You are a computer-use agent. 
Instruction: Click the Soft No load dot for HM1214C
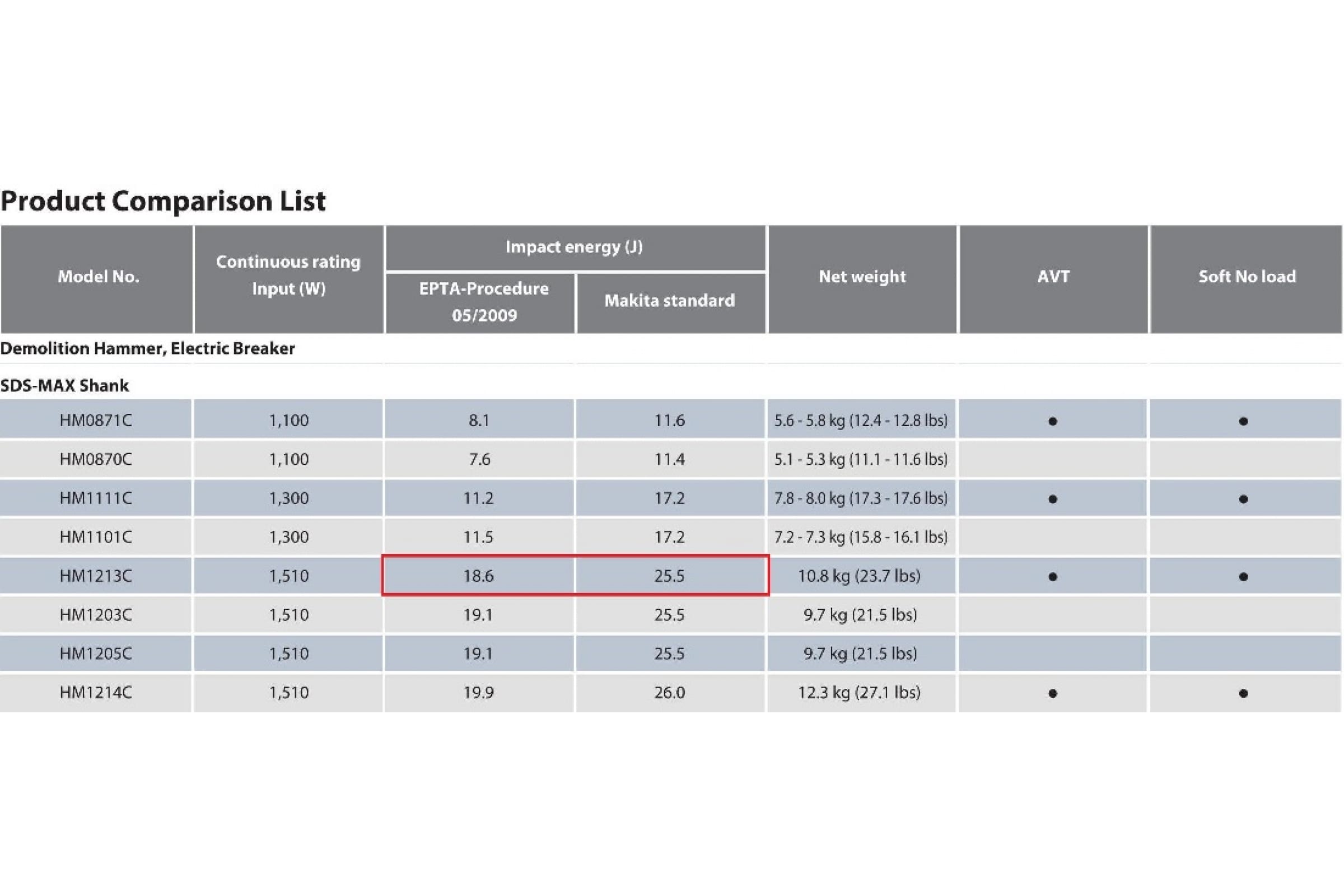coord(1243,694)
